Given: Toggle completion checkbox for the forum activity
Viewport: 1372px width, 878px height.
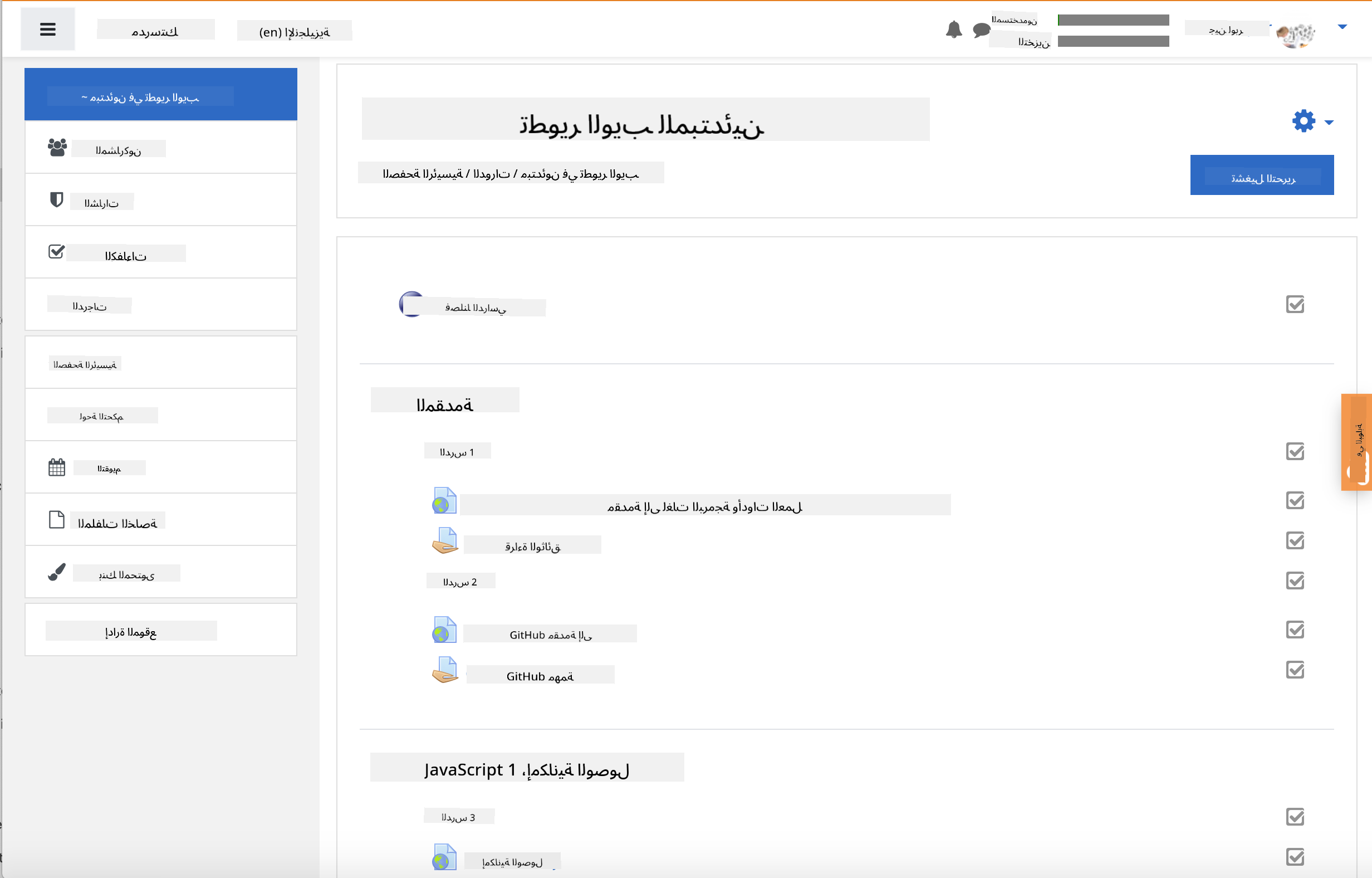Looking at the screenshot, I should click(1295, 304).
